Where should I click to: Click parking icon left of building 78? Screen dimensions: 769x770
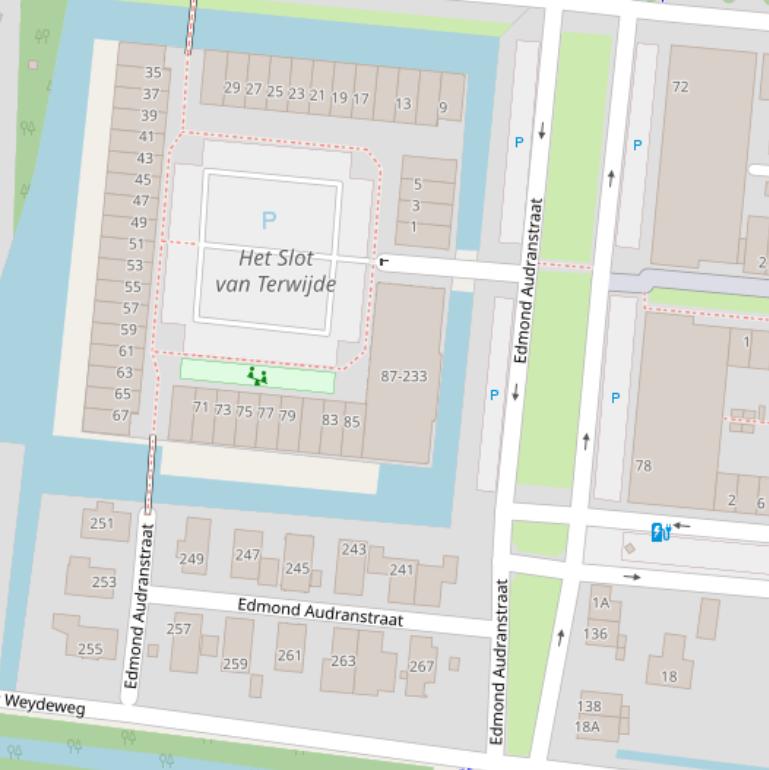tap(615, 398)
